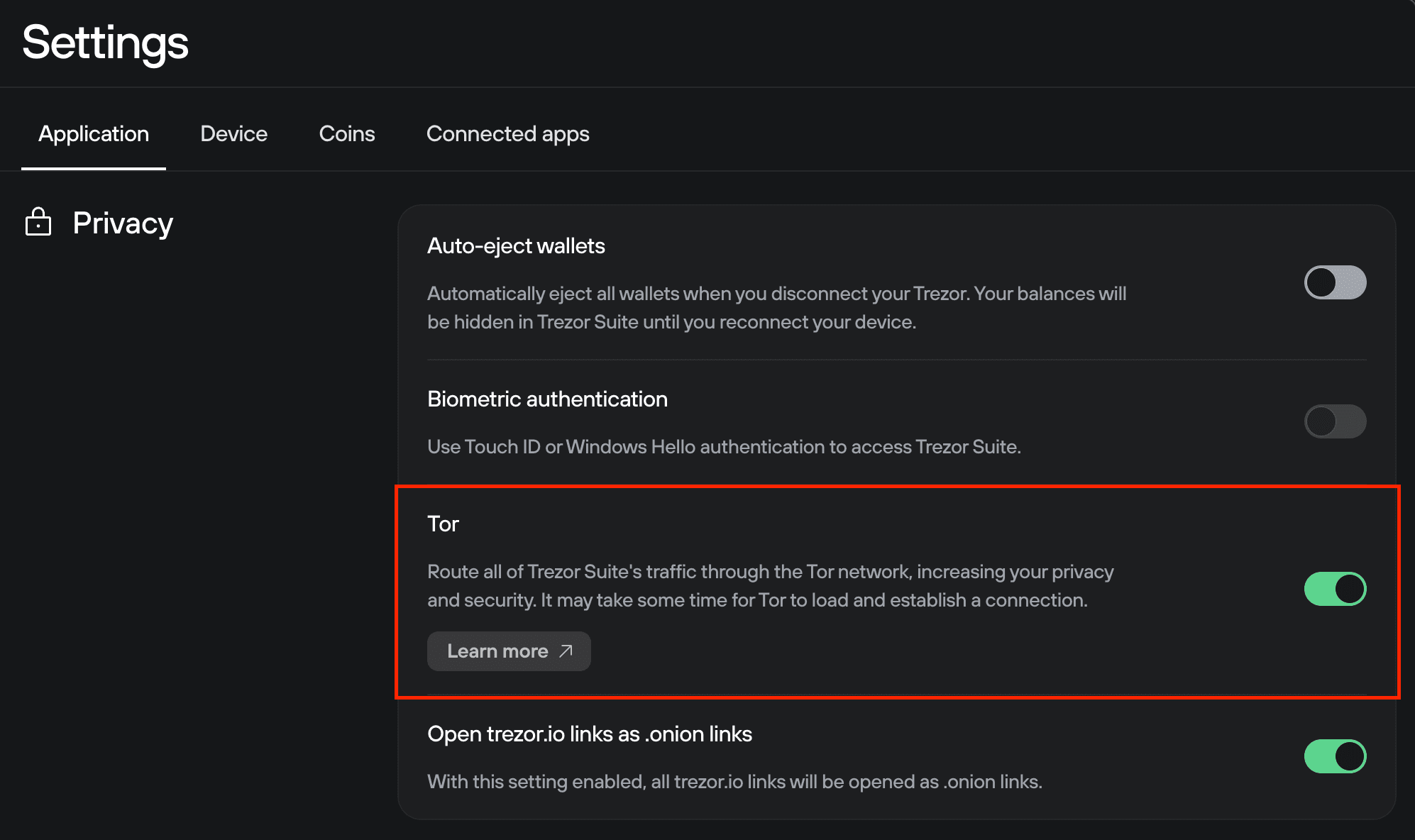The height and width of the screenshot is (840, 1415).
Task: Disable the Tor routing toggle
Action: click(1335, 588)
